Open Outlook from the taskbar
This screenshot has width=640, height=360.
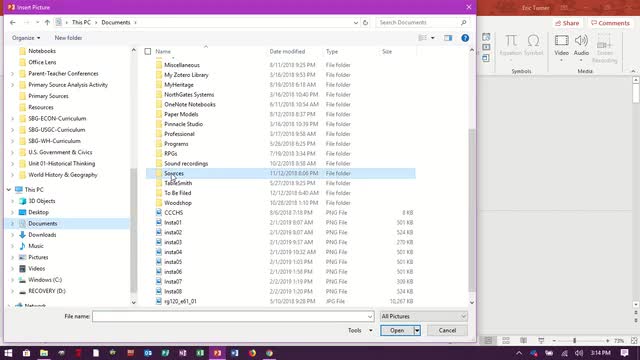(148, 353)
